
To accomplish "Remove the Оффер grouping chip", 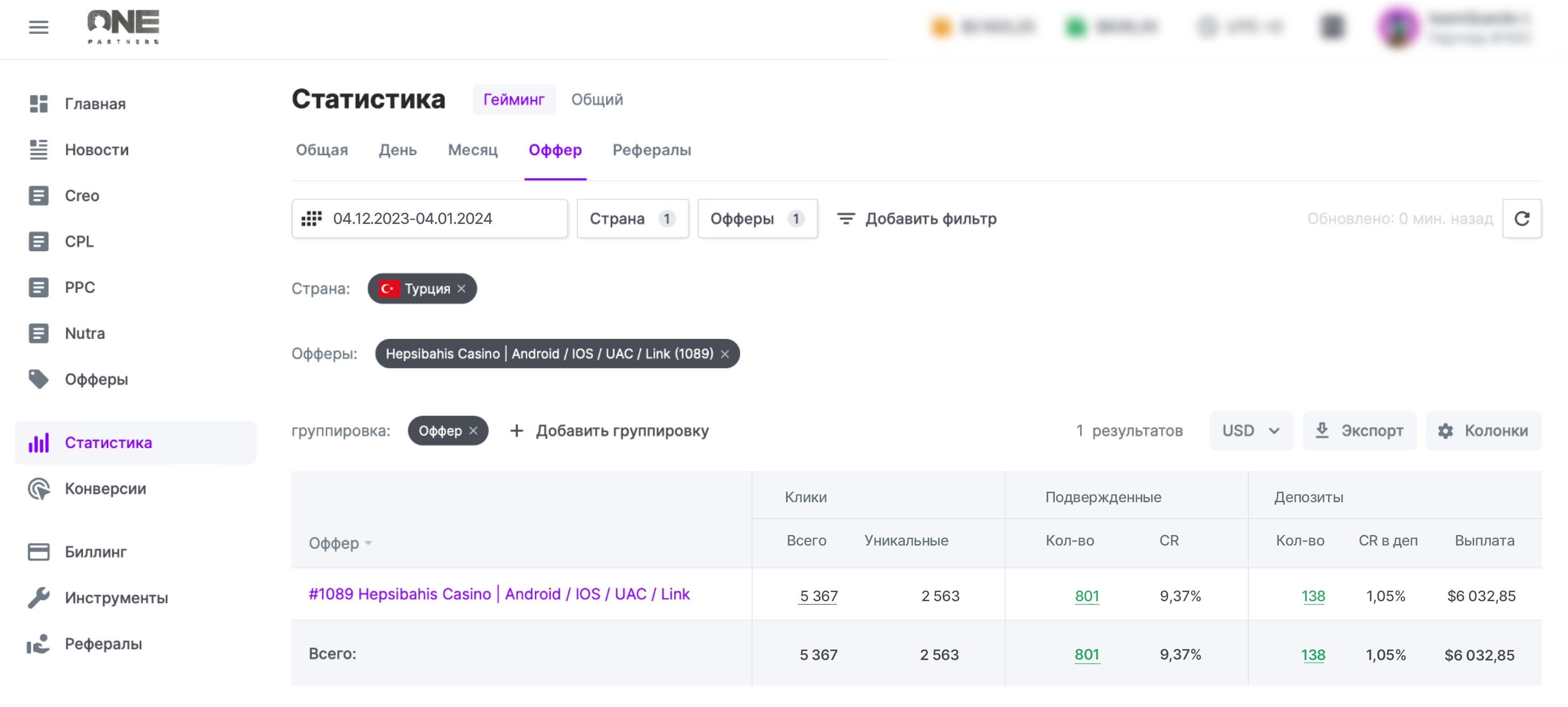I will coord(473,431).
